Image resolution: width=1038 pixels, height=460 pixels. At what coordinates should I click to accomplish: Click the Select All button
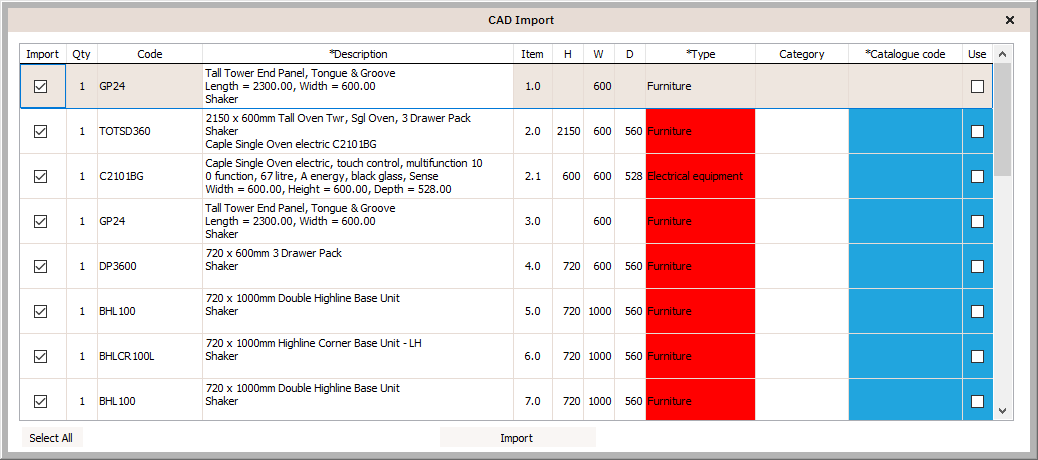(x=52, y=438)
